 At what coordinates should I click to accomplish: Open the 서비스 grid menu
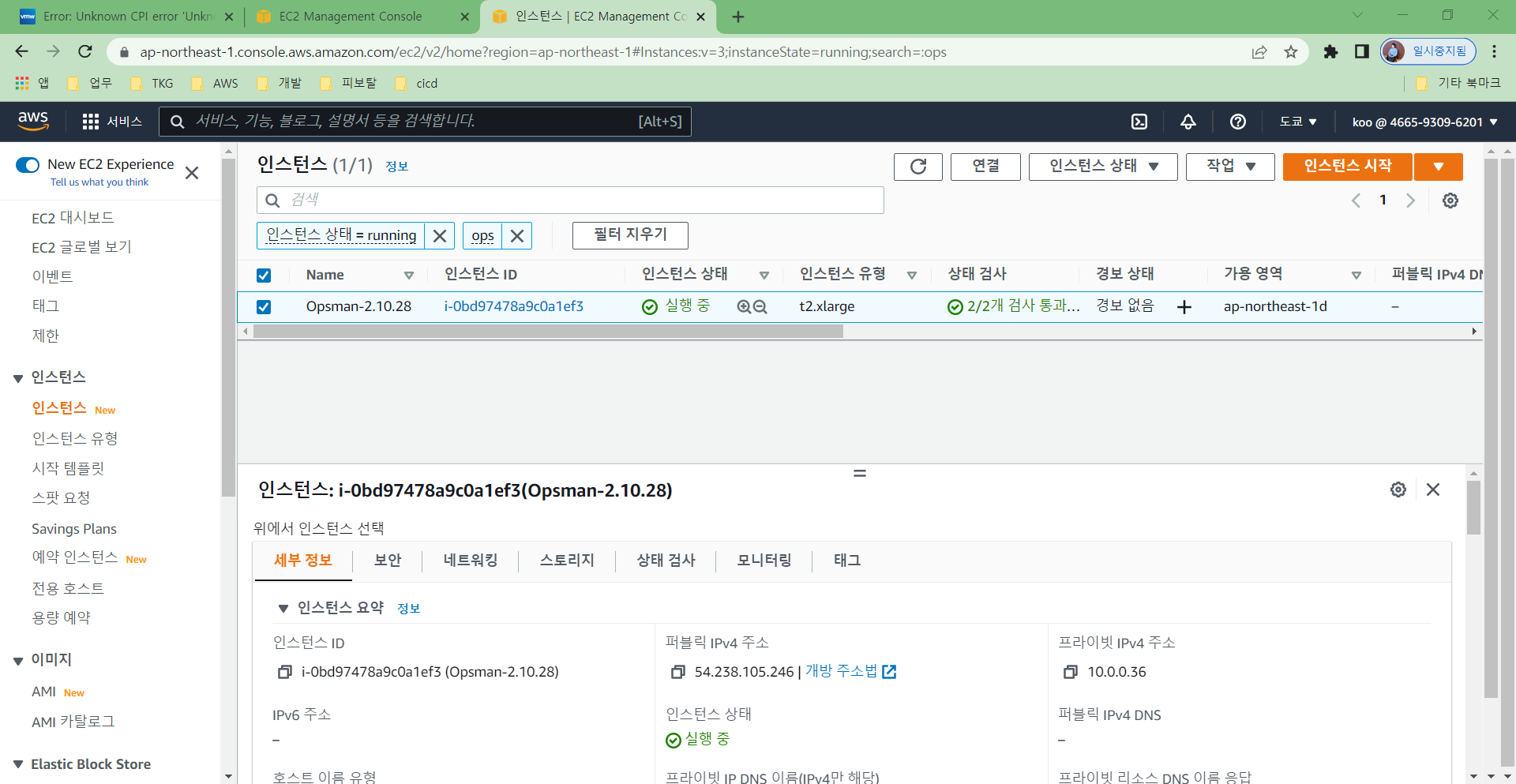point(112,122)
